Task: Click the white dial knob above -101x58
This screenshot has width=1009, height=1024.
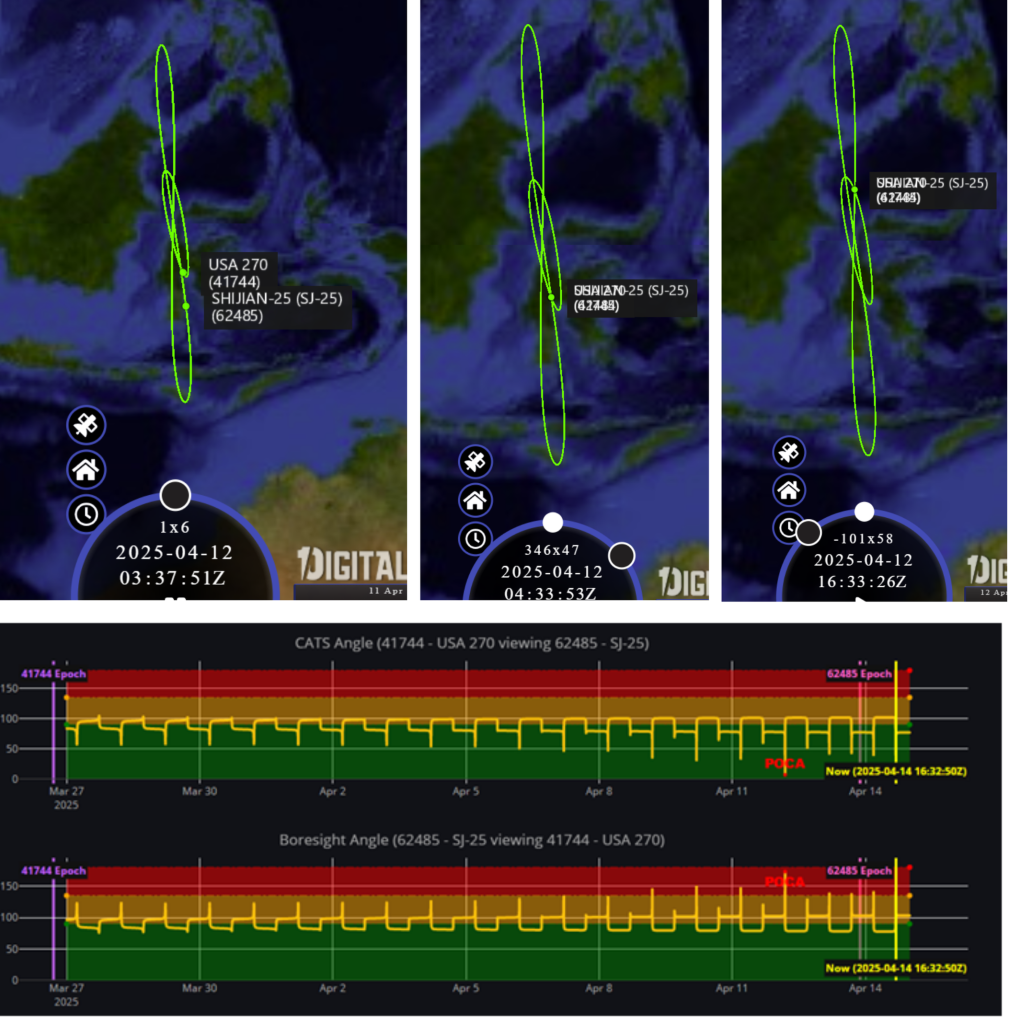Action: pyautogui.click(x=864, y=512)
